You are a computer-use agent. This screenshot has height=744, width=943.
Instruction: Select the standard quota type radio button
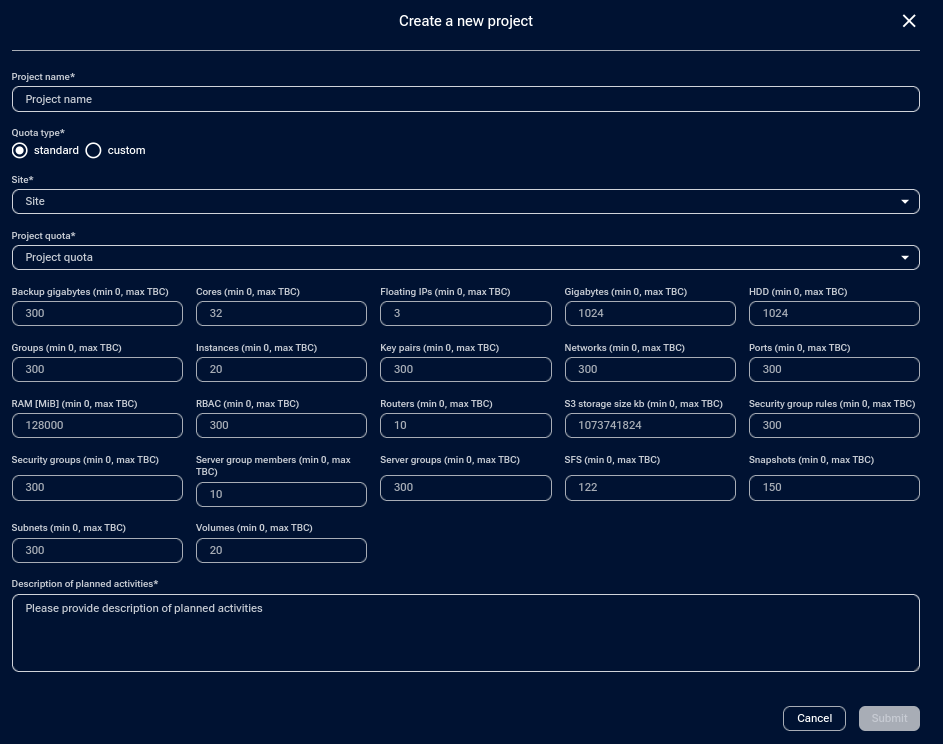(x=20, y=150)
